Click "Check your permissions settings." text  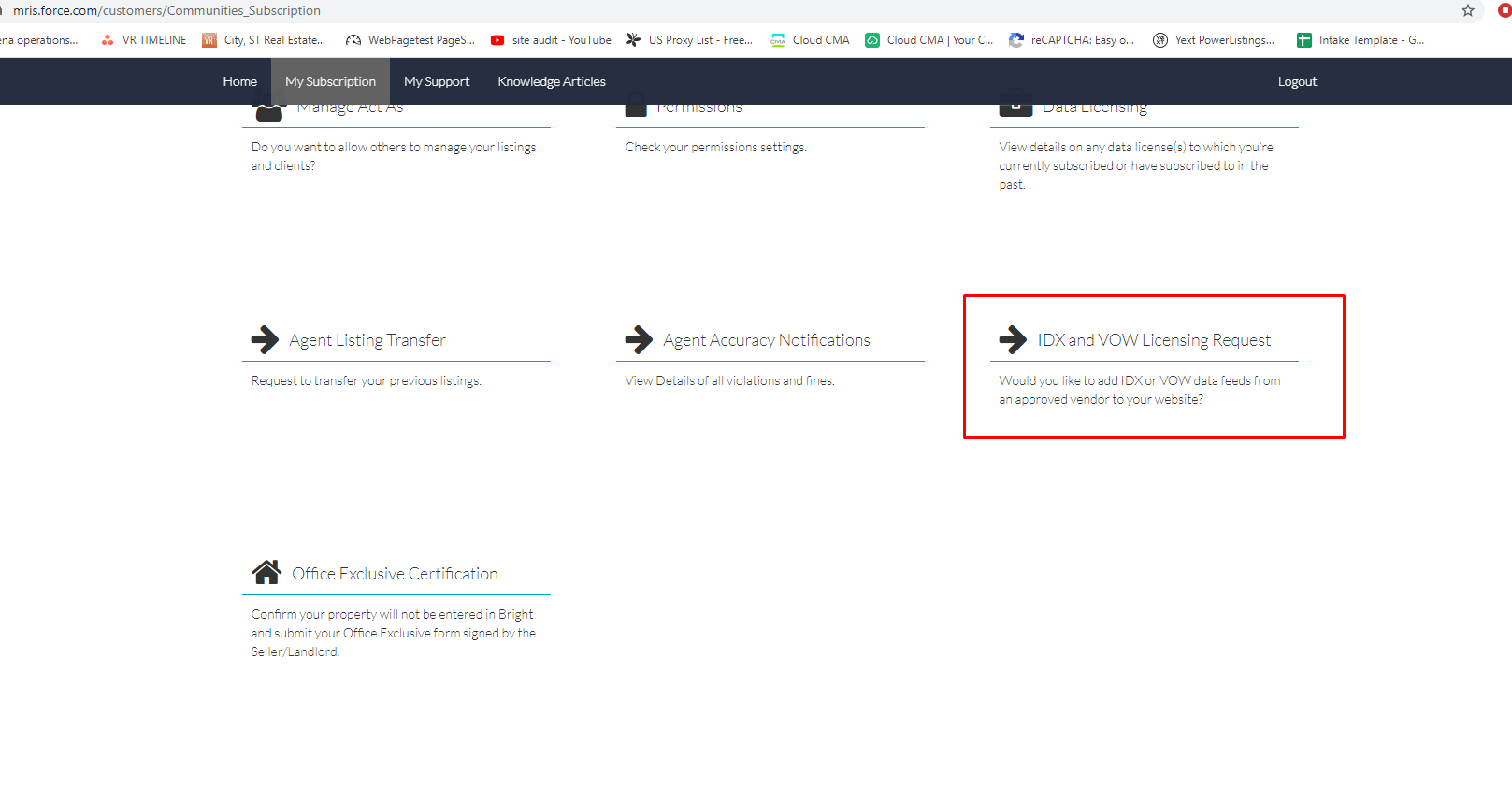coord(716,148)
